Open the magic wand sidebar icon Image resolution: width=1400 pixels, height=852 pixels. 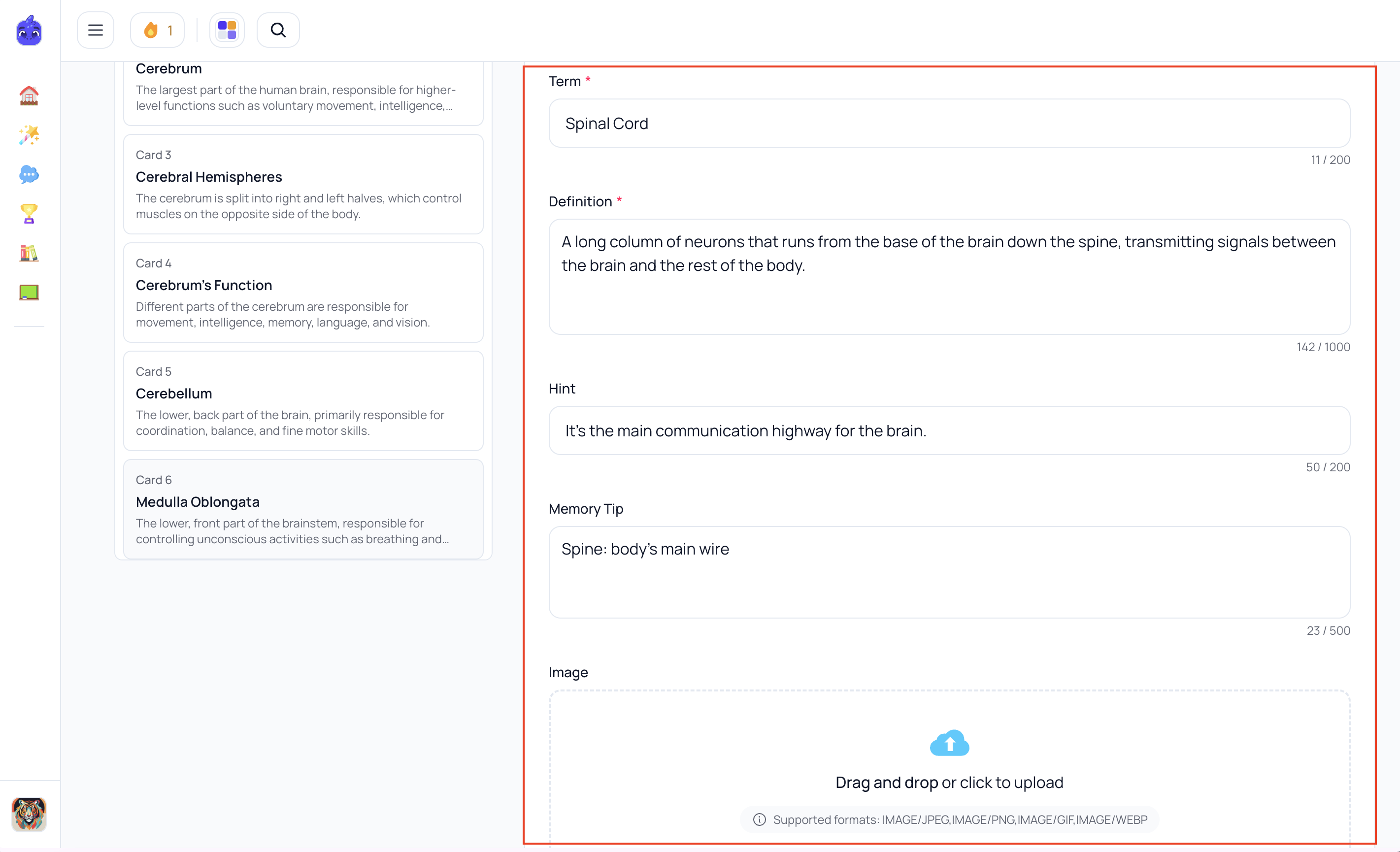pyautogui.click(x=29, y=135)
